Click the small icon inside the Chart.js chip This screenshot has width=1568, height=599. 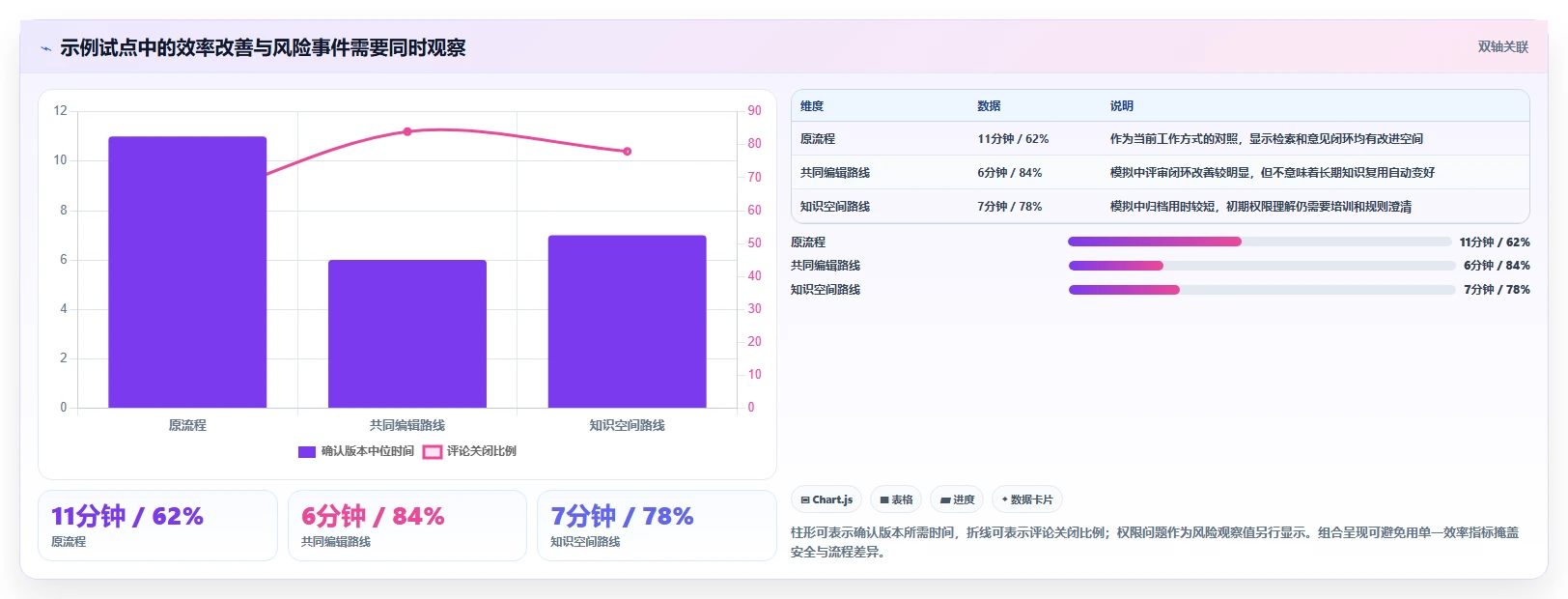(805, 500)
